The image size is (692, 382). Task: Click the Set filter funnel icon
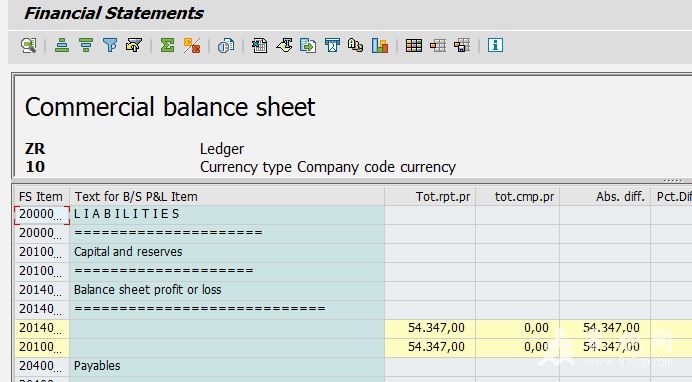pyautogui.click(x=110, y=45)
